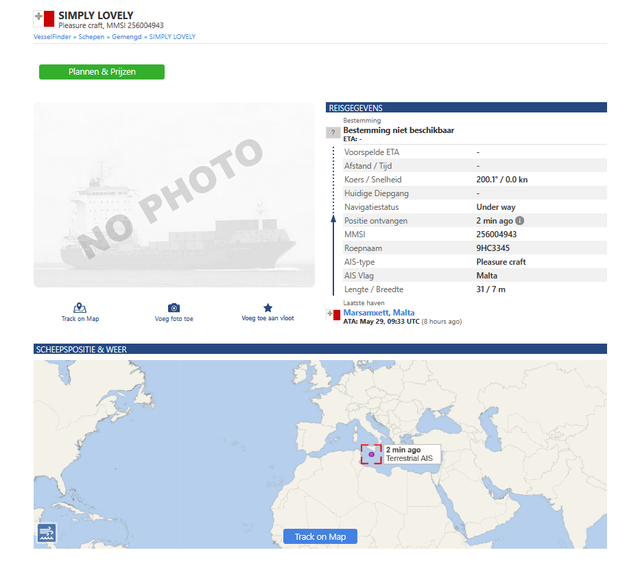The height and width of the screenshot is (561, 640).
Task: Click the Voeg toe aan vloot star icon
Action: pyautogui.click(x=268, y=307)
